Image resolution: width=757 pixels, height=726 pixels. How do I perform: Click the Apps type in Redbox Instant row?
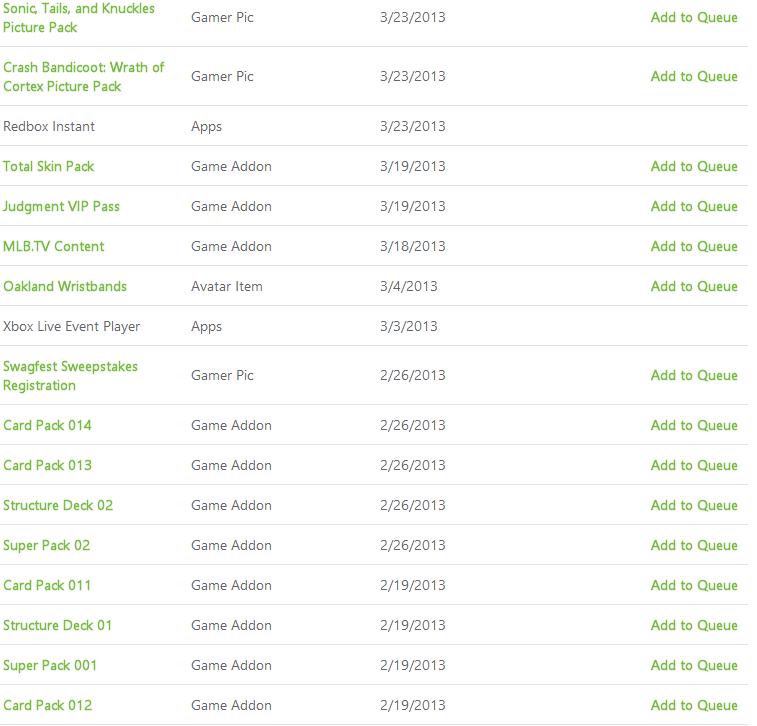coord(206,126)
